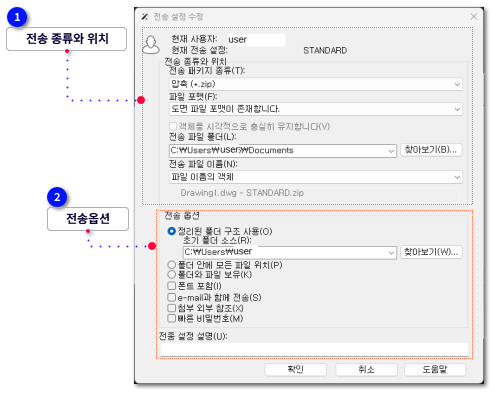Toggle 빠른 비밀번호 checkbox
This screenshot has width=493, height=393.
point(171,318)
